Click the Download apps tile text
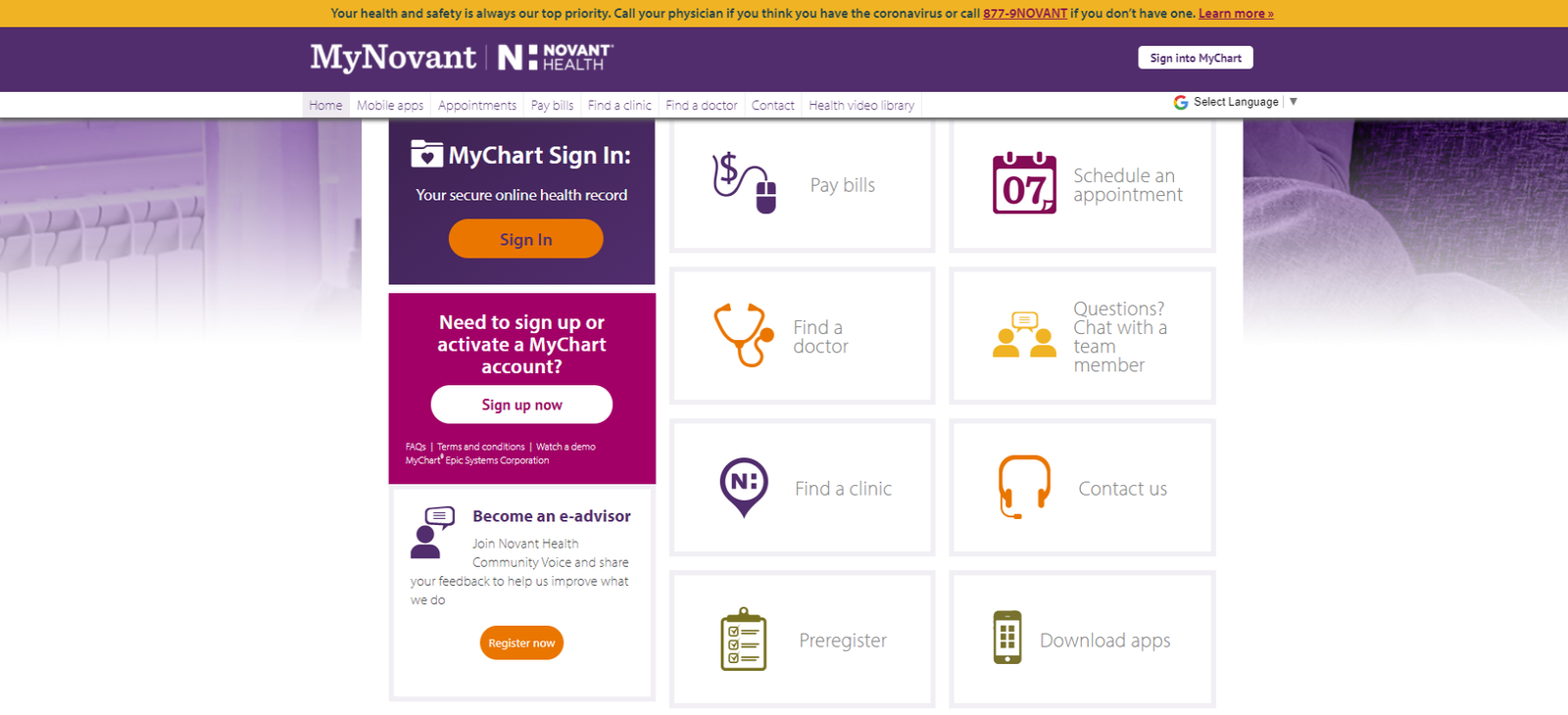 coord(1105,641)
